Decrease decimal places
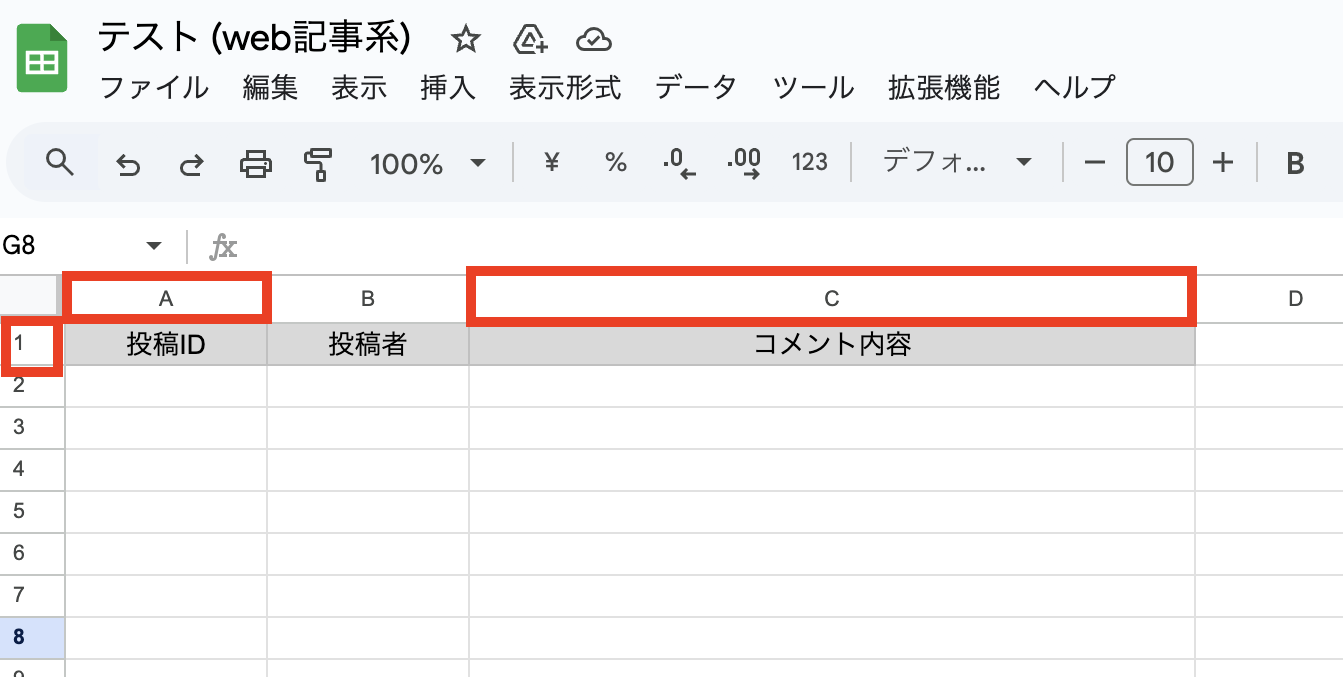This screenshot has height=677, width=1343. tap(679, 162)
